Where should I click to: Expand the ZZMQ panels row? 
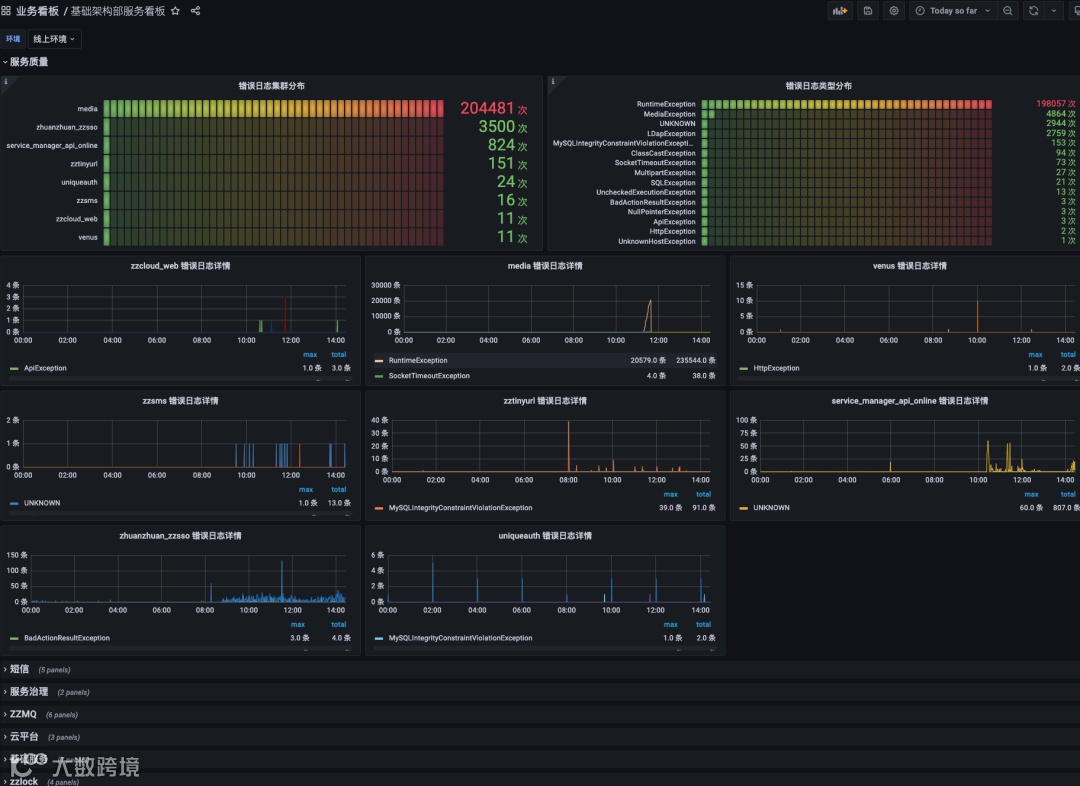(x=23, y=714)
